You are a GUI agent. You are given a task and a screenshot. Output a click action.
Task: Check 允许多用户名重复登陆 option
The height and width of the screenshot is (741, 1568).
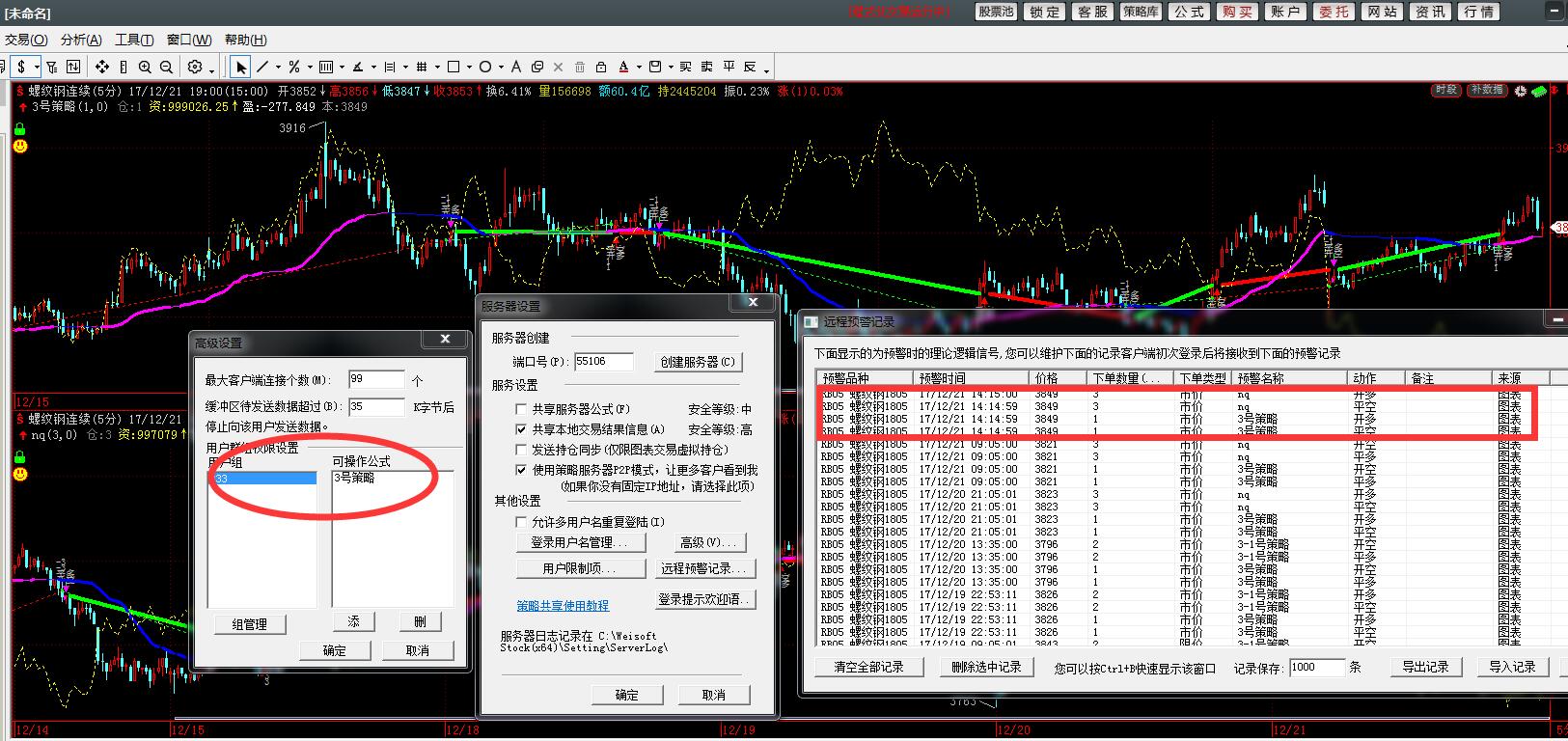521,522
